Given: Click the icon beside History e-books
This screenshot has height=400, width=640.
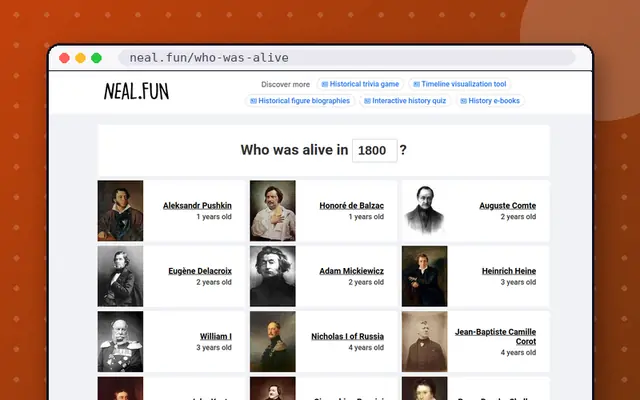Looking at the screenshot, I should pyautogui.click(x=464, y=101).
